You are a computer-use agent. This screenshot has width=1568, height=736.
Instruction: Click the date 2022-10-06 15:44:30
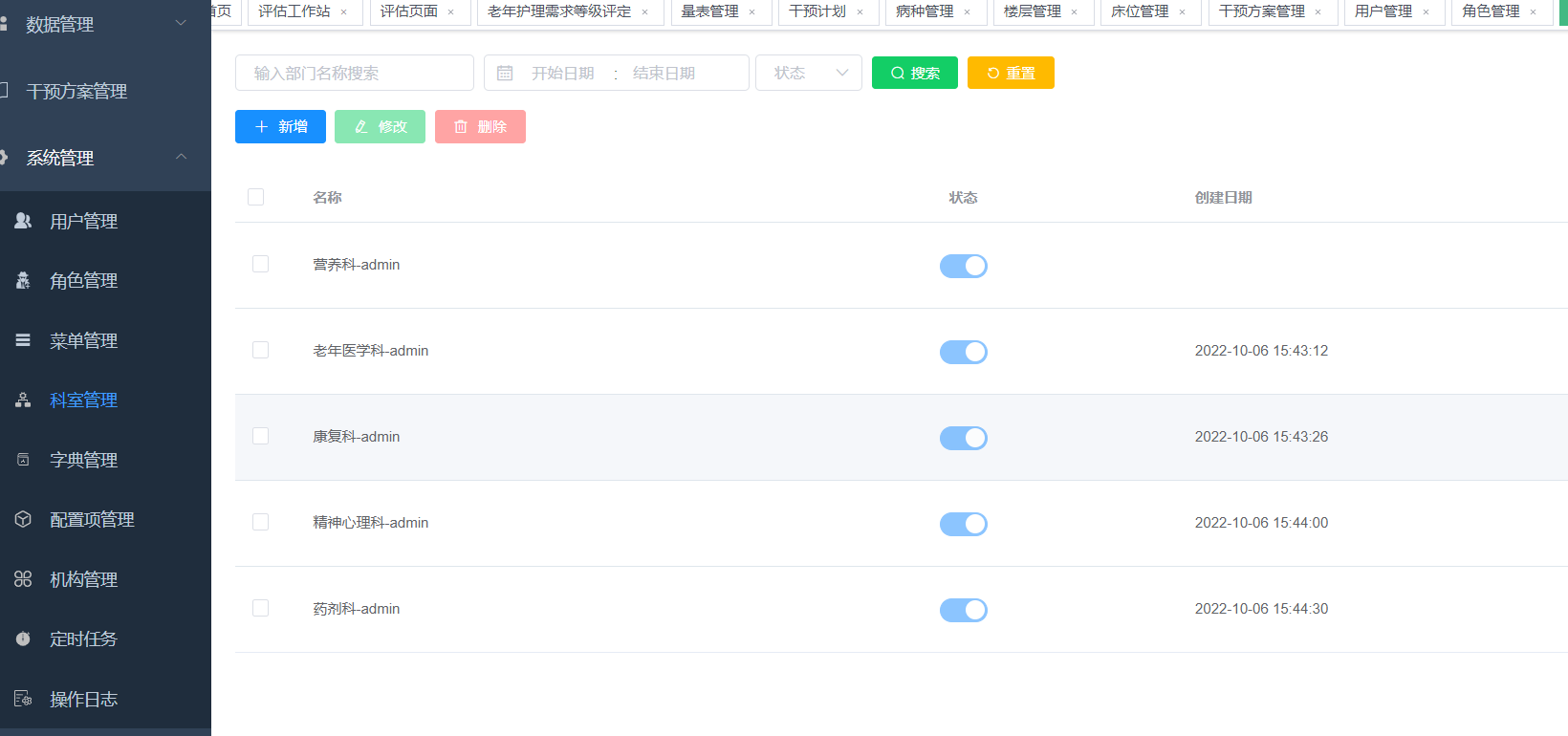tap(1262, 609)
